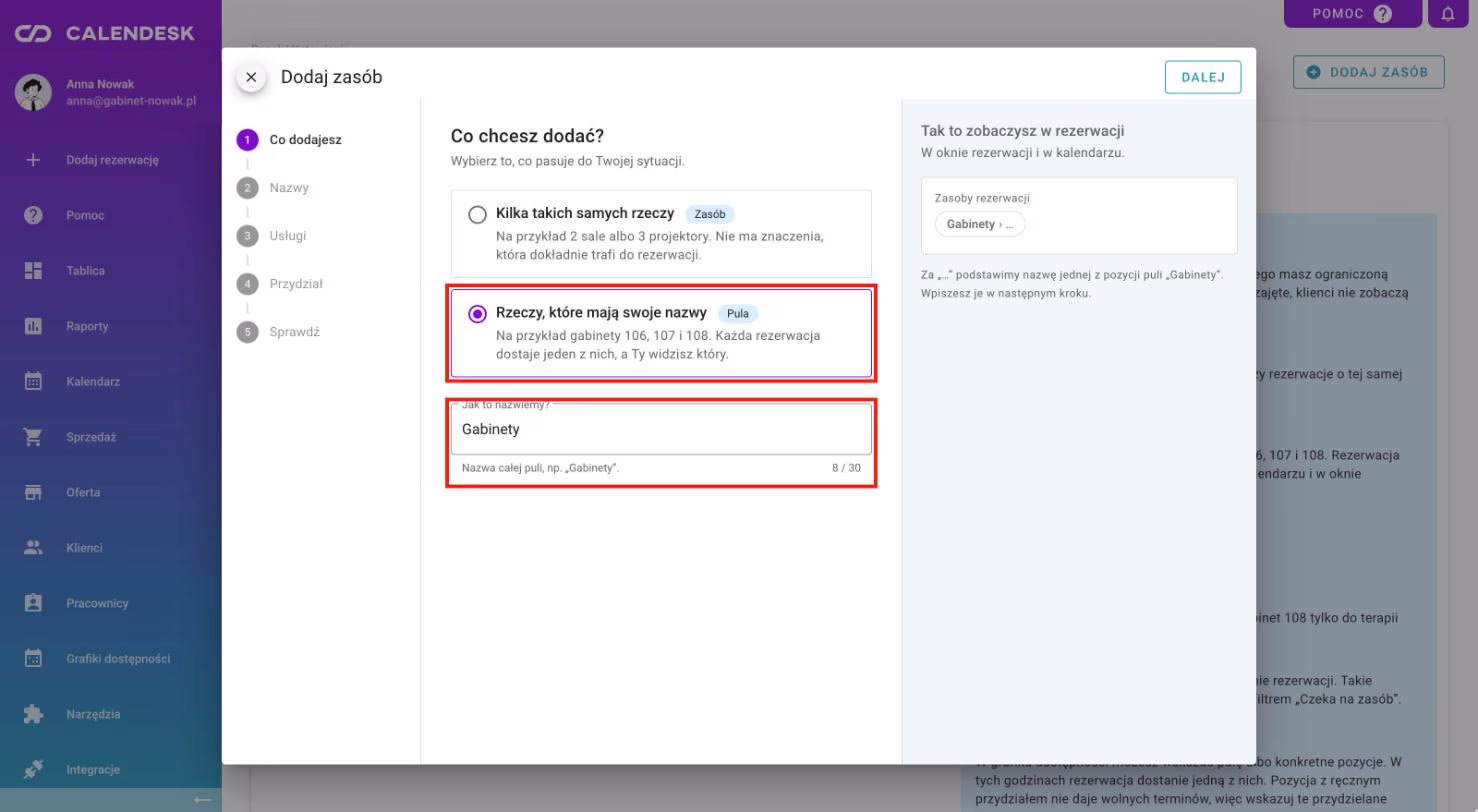Image resolution: width=1478 pixels, height=812 pixels.
Task: Collapse the sidebar with the arrow at the bottom
Action: pyautogui.click(x=203, y=800)
